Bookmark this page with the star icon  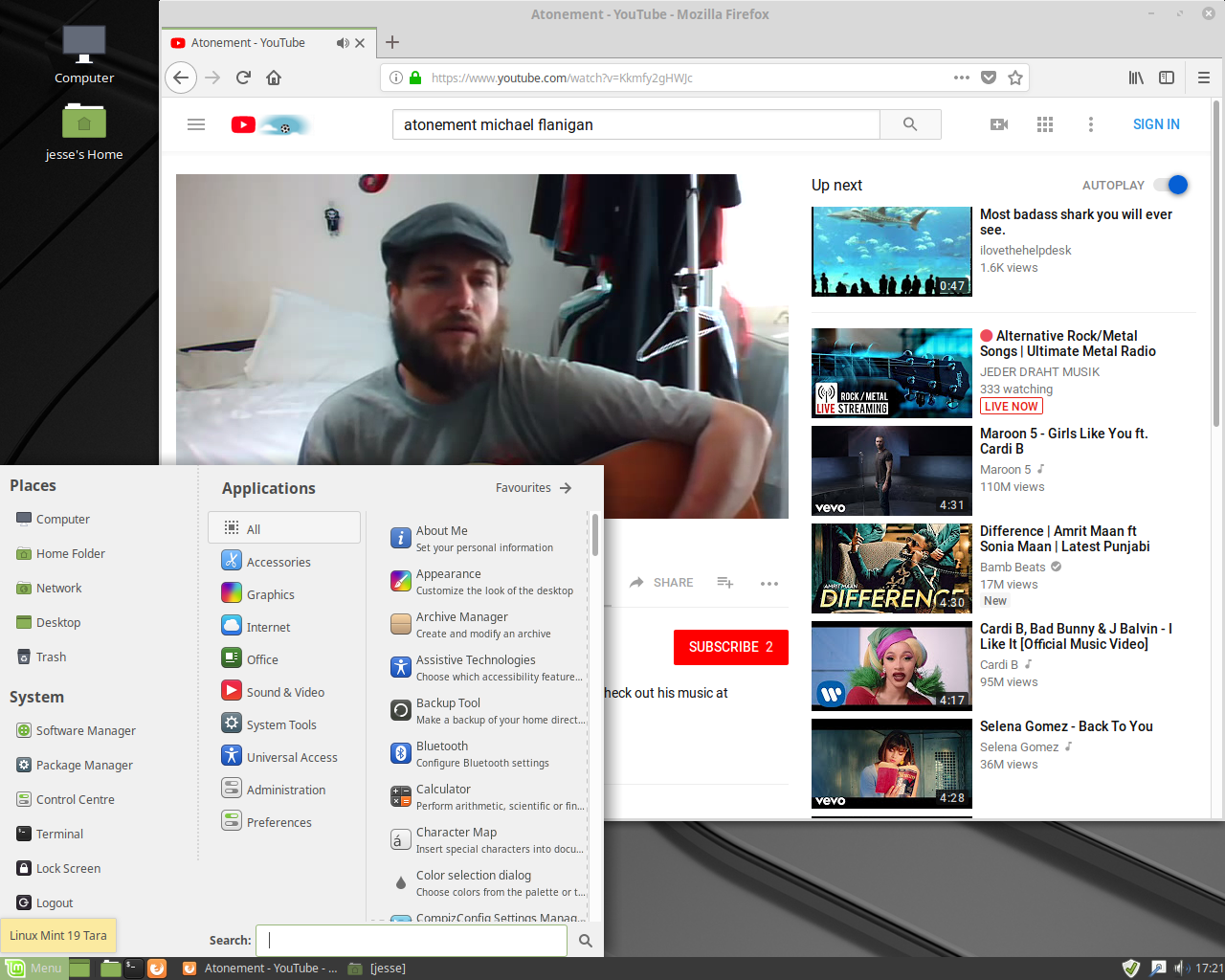coord(1015,78)
